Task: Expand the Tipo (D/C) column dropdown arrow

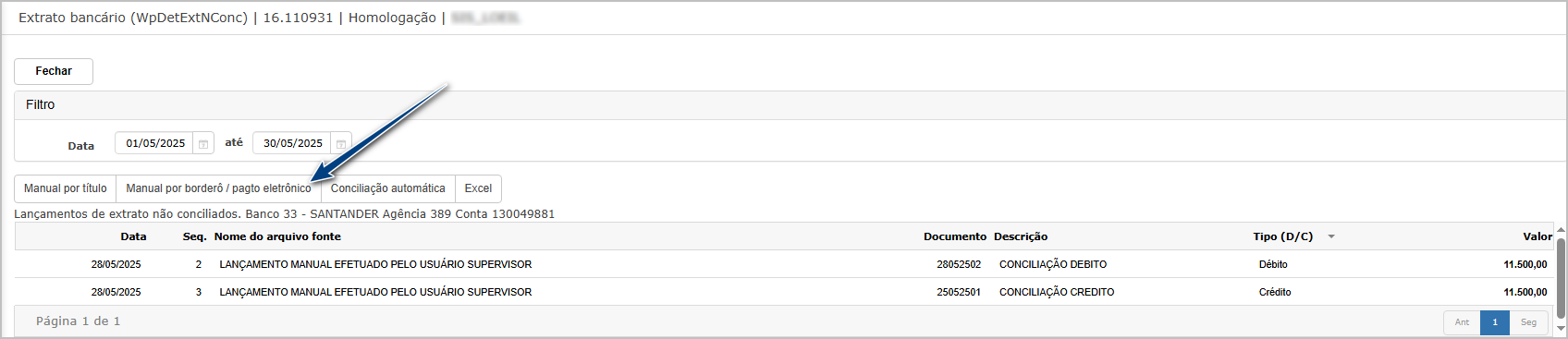Action: [1331, 236]
